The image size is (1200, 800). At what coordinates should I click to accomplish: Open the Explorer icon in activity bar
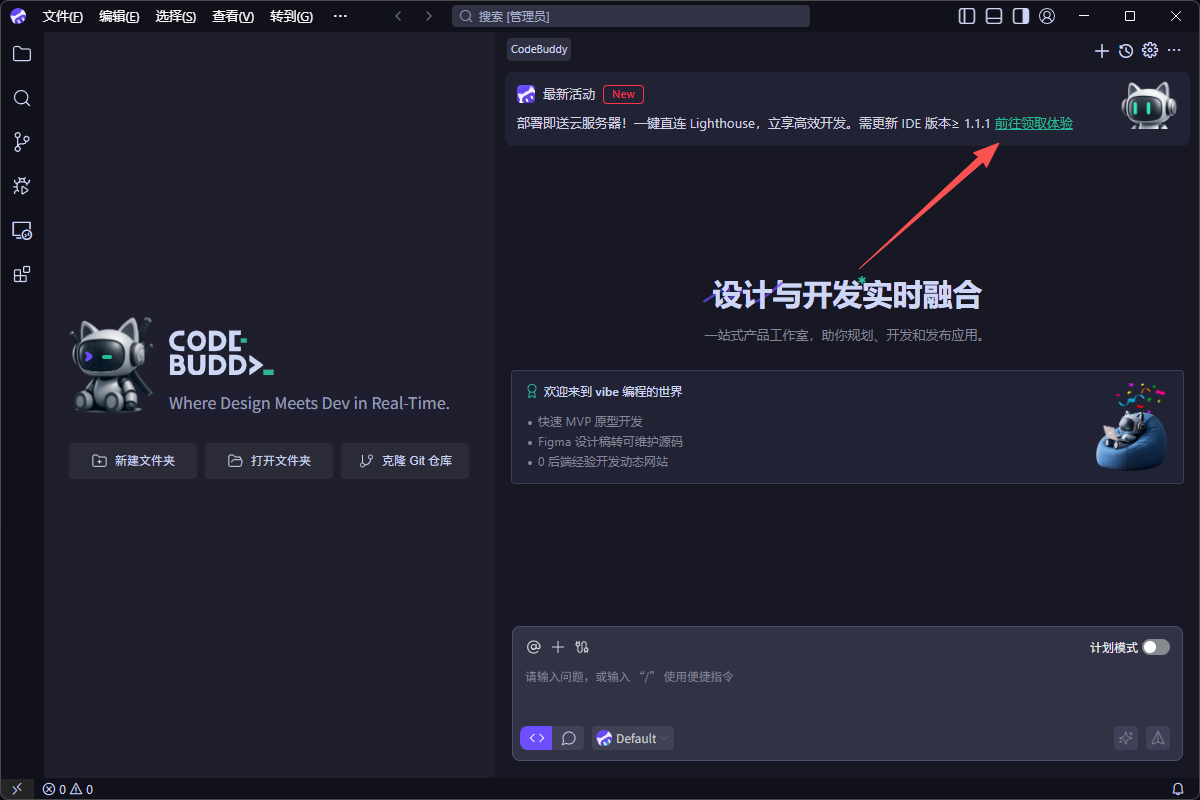22,54
